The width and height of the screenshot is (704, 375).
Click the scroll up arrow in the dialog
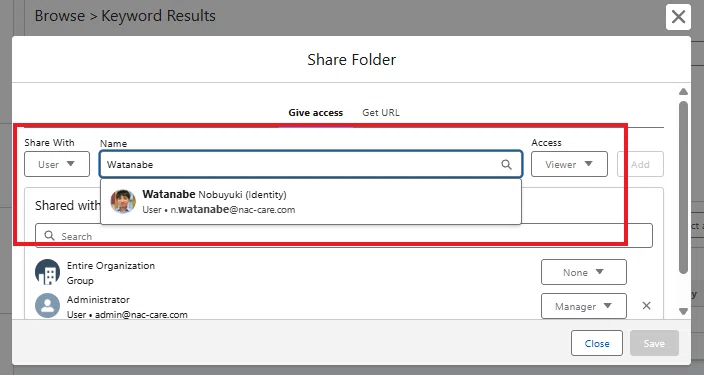[683, 92]
